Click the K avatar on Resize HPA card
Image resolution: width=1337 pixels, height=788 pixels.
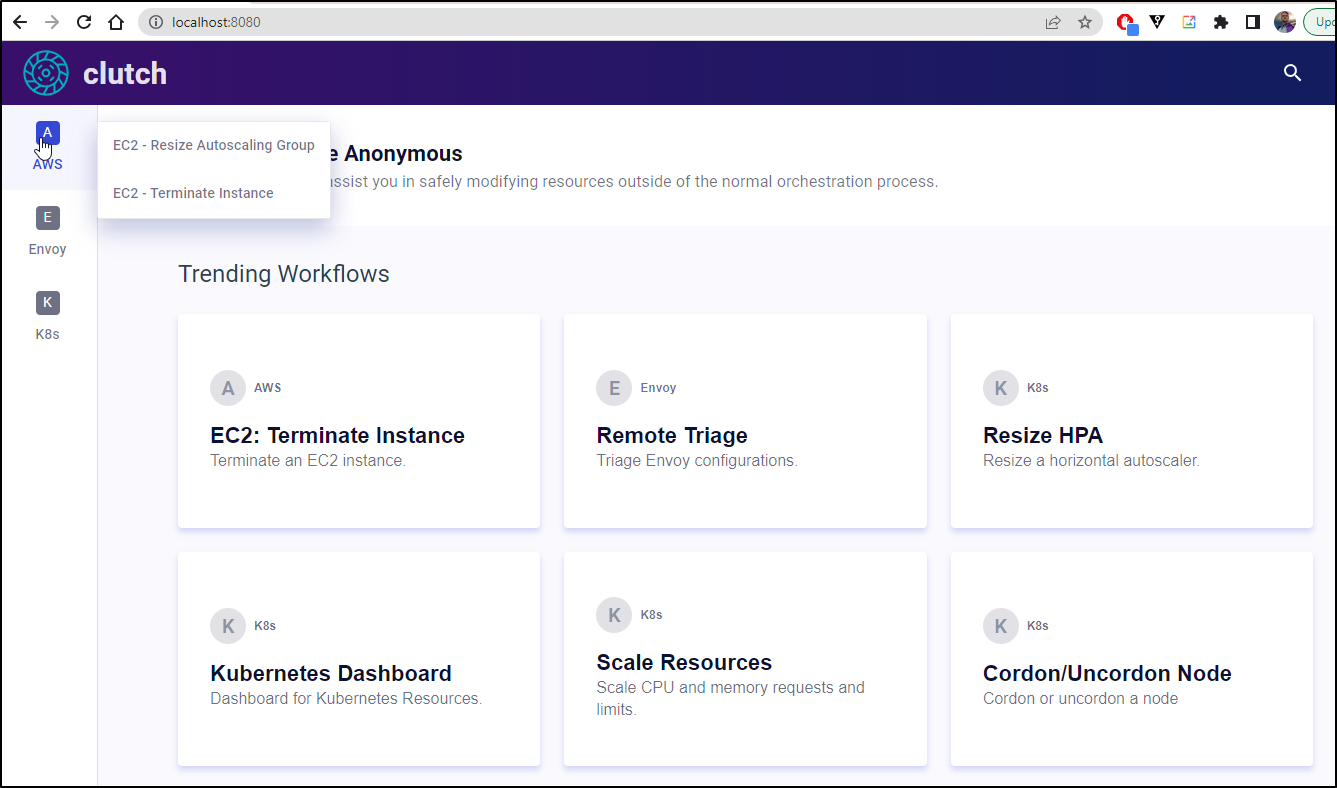[x=1001, y=388]
